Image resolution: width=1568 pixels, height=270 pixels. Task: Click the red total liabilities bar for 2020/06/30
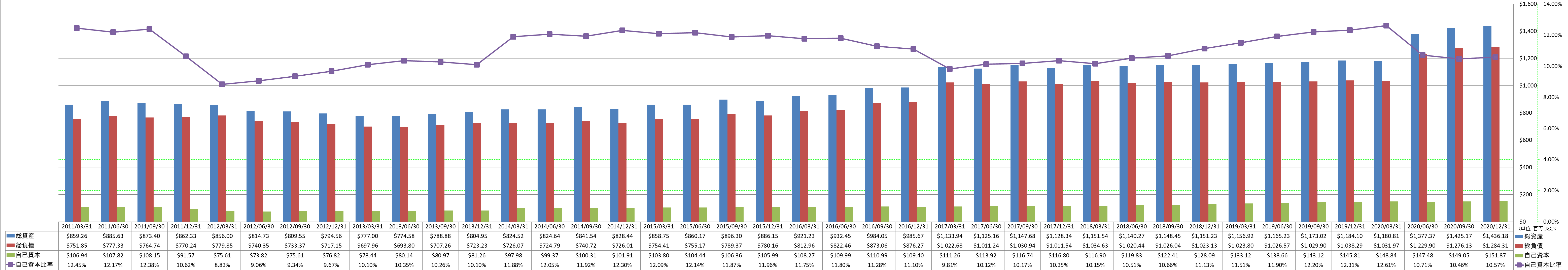(x=1422, y=138)
